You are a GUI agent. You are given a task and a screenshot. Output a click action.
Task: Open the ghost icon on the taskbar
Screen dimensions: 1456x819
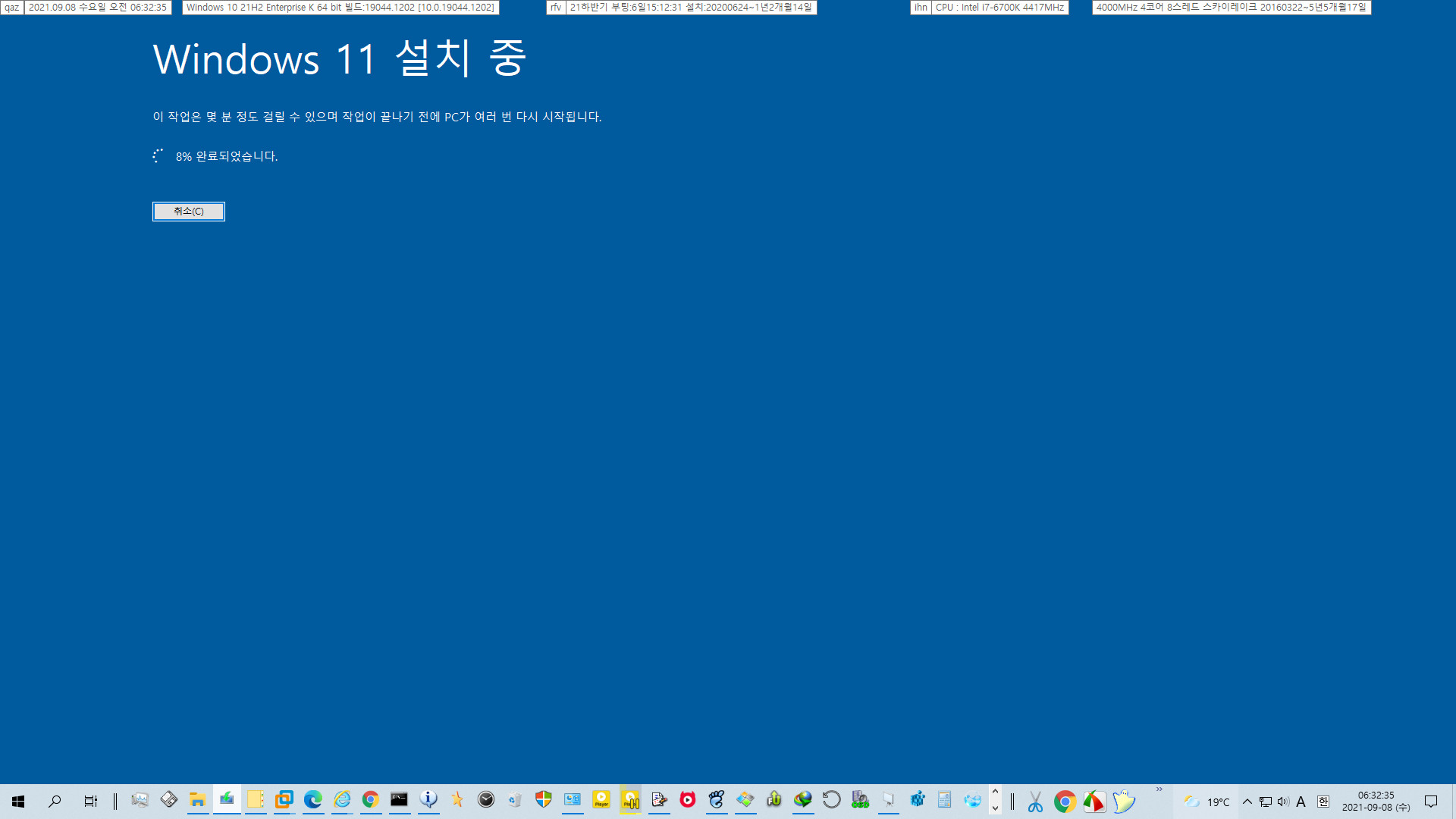point(1124,802)
